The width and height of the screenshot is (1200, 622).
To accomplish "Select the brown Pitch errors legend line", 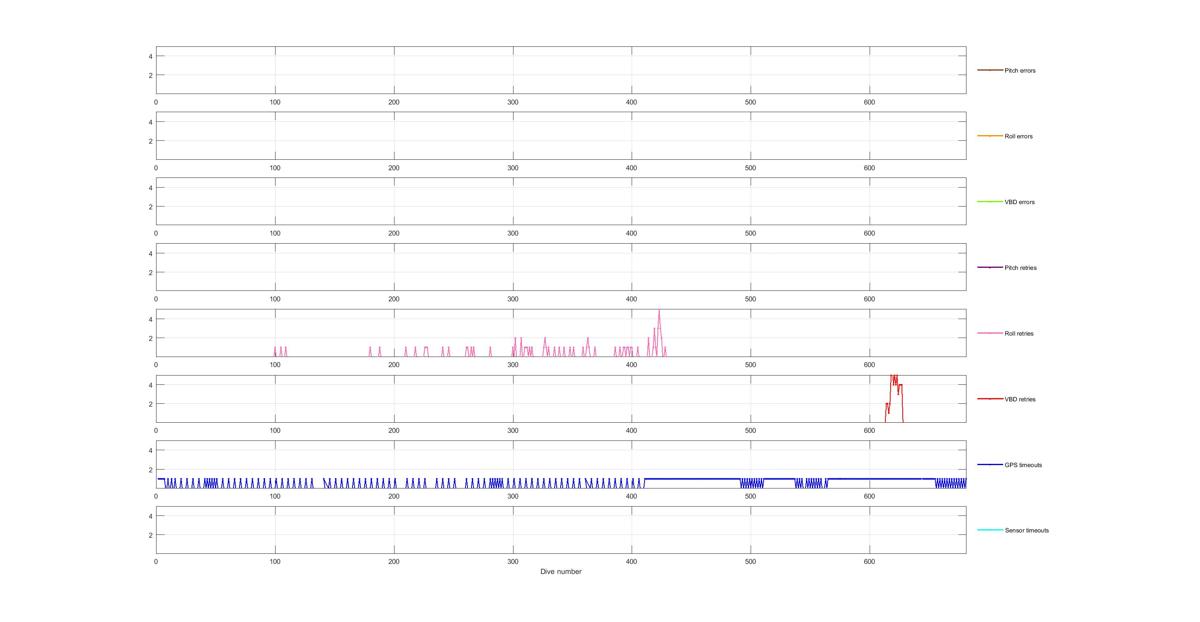I will (990, 70).
